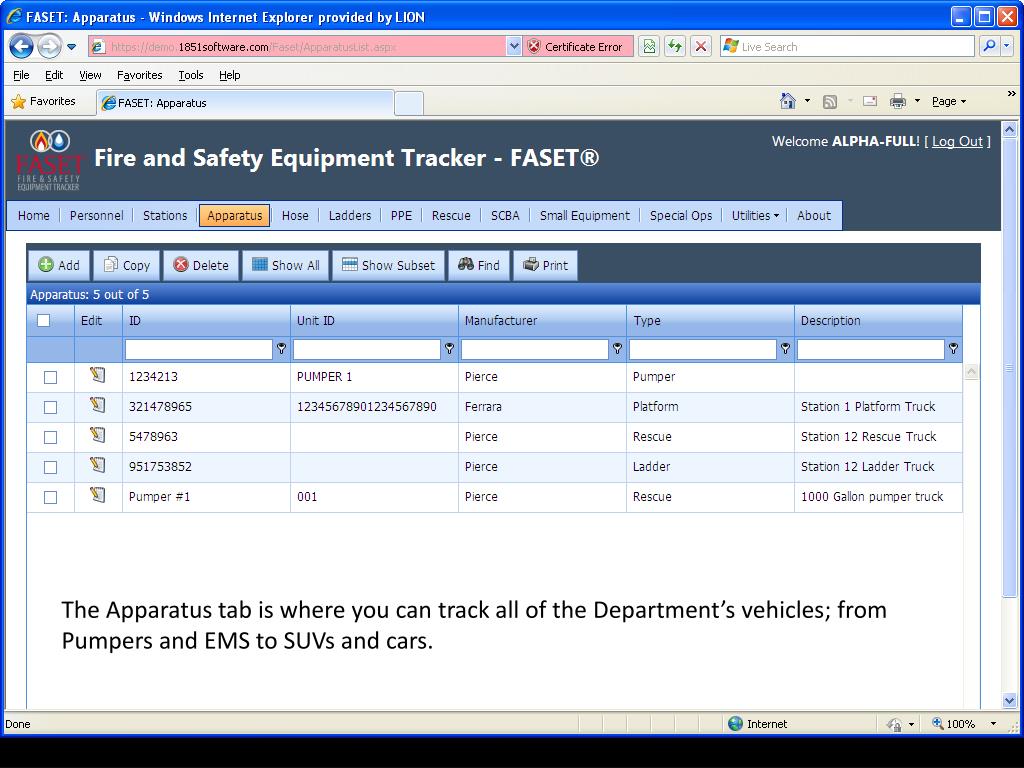Open the SCBA tab
This screenshot has height=768, width=1024.
coord(505,216)
